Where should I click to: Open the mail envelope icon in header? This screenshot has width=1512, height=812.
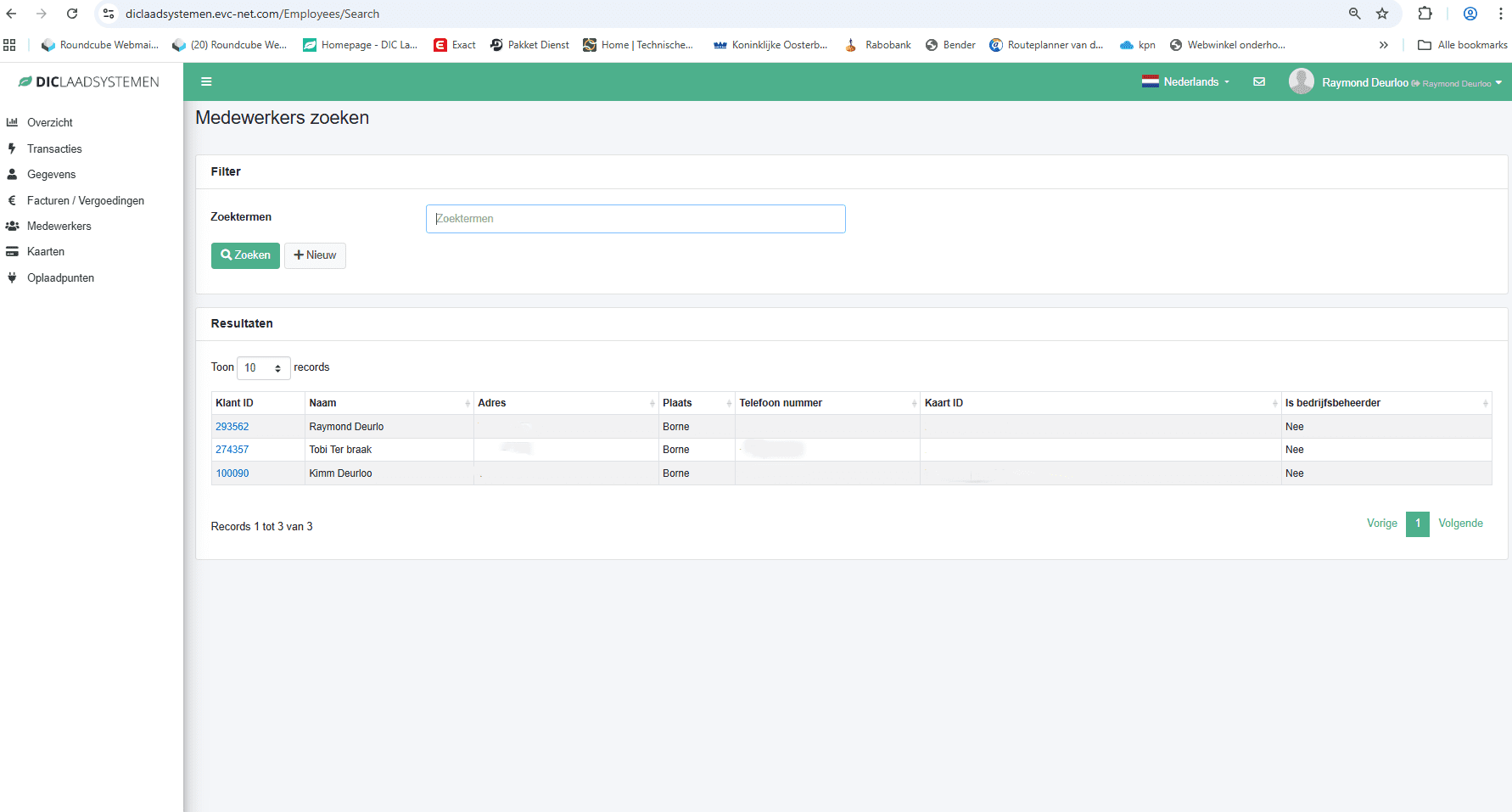(x=1259, y=82)
